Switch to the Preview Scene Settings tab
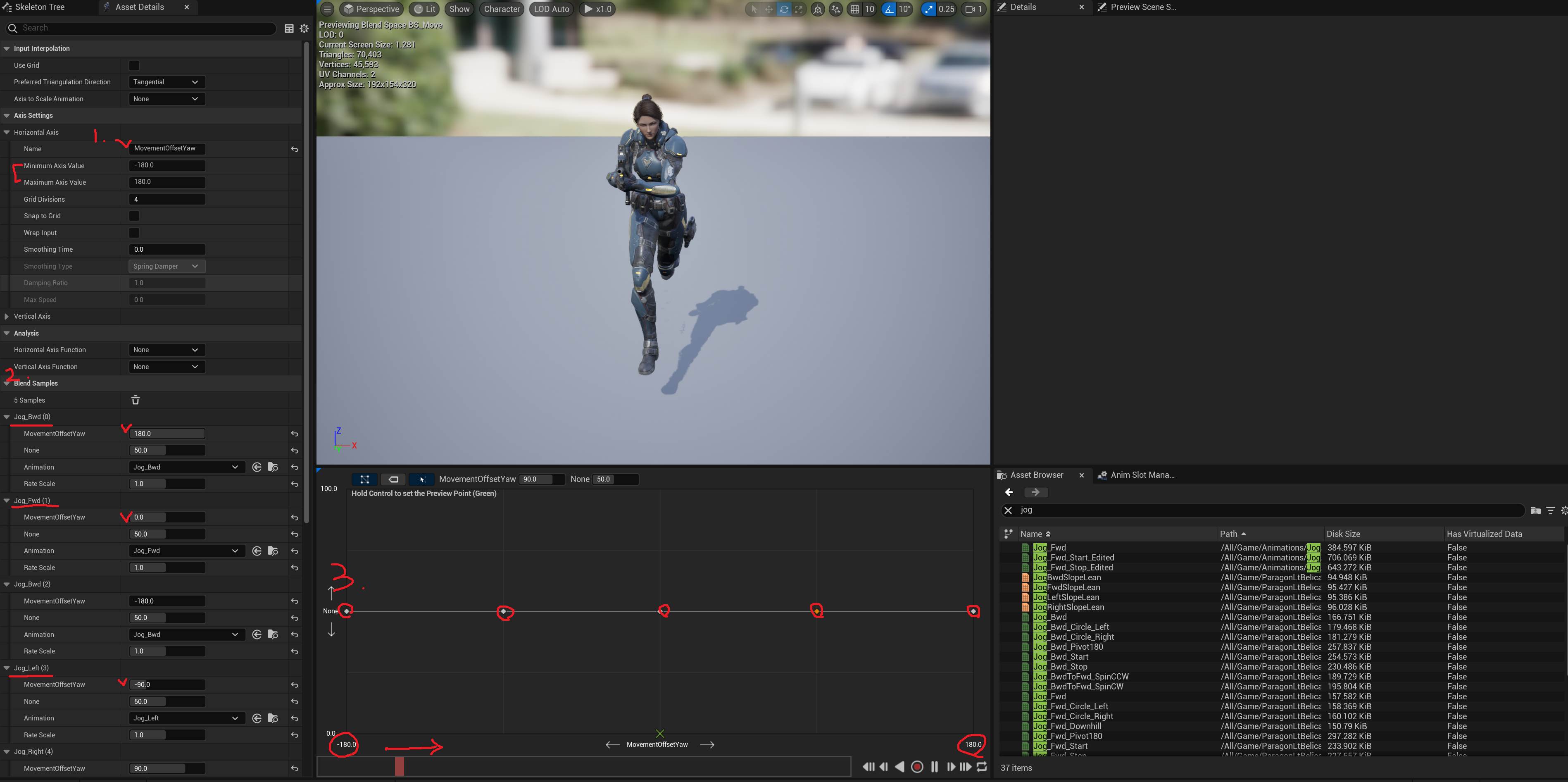 [1137, 7]
